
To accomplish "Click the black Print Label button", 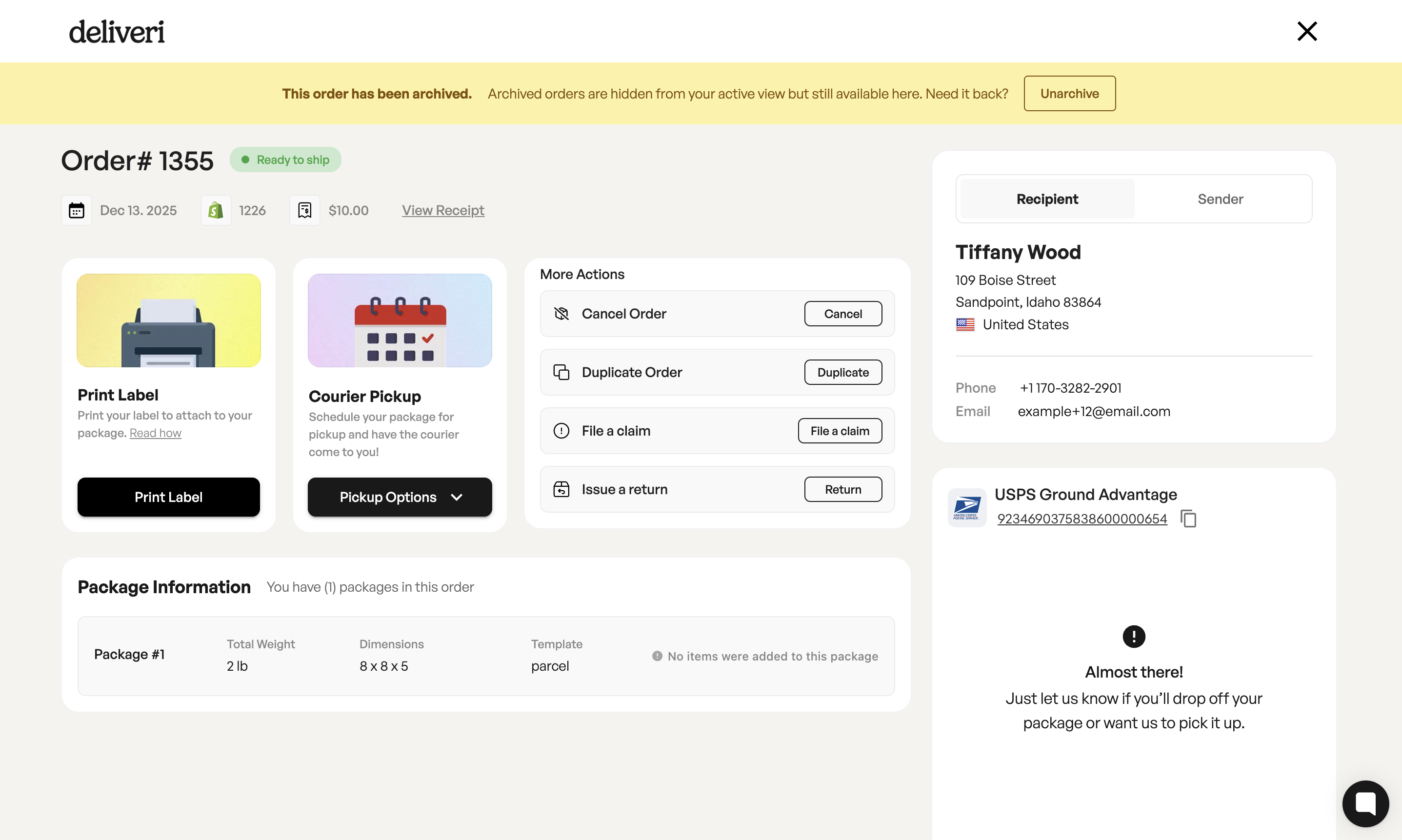I will click(x=169, y=497).
